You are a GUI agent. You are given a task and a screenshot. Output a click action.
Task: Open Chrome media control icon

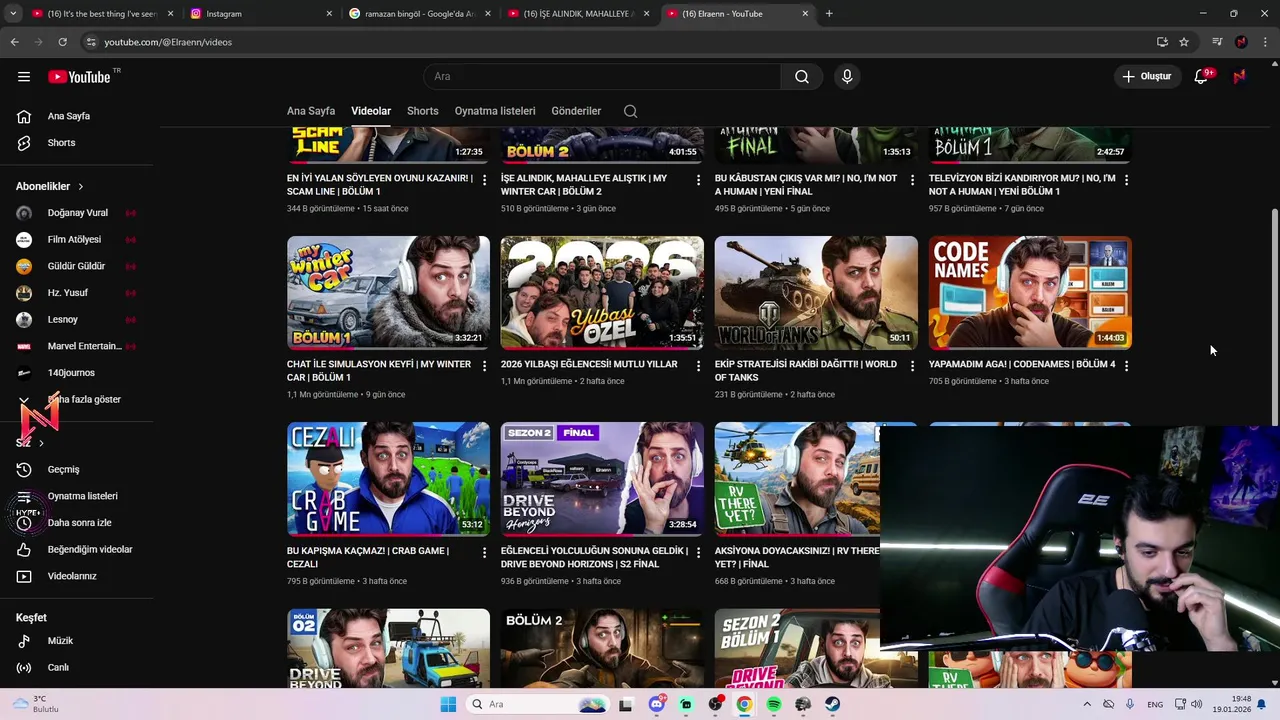tap(1217, 42)
